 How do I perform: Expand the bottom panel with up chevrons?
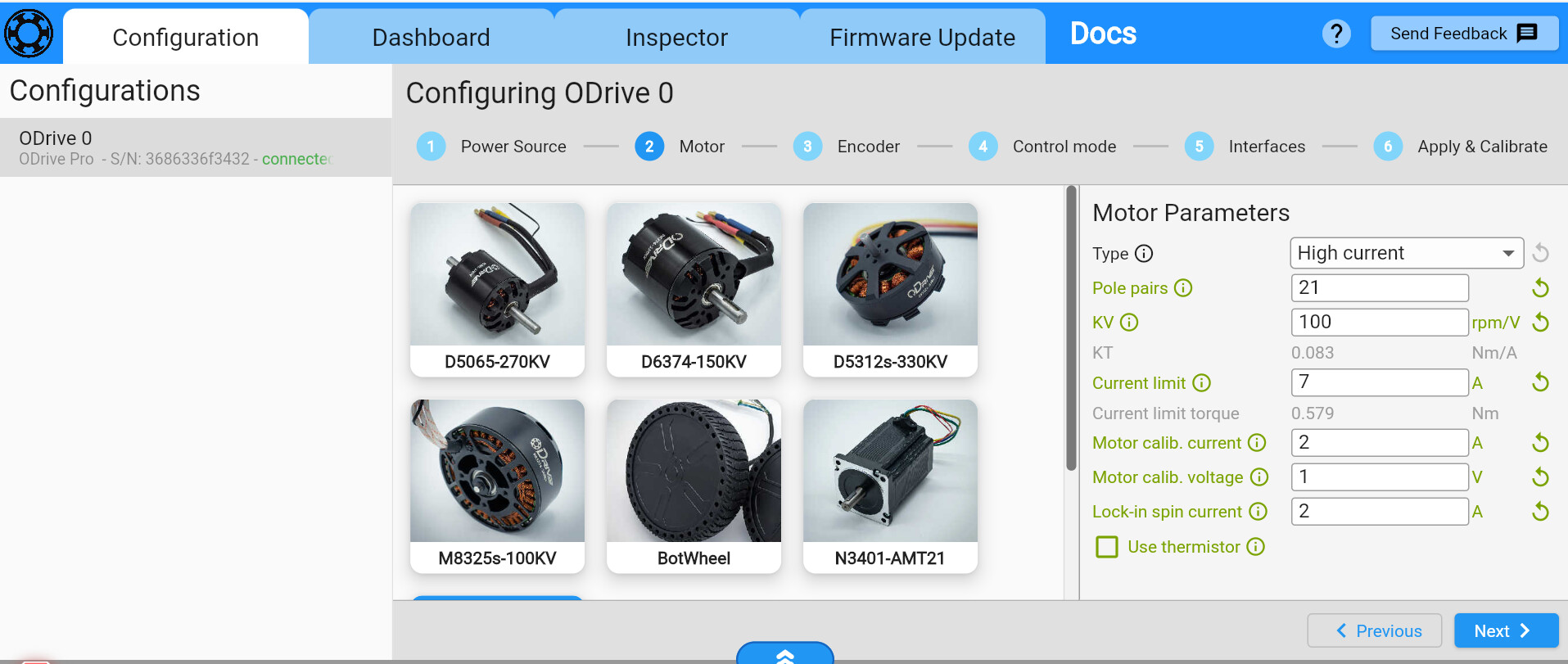tap(785, 654)
